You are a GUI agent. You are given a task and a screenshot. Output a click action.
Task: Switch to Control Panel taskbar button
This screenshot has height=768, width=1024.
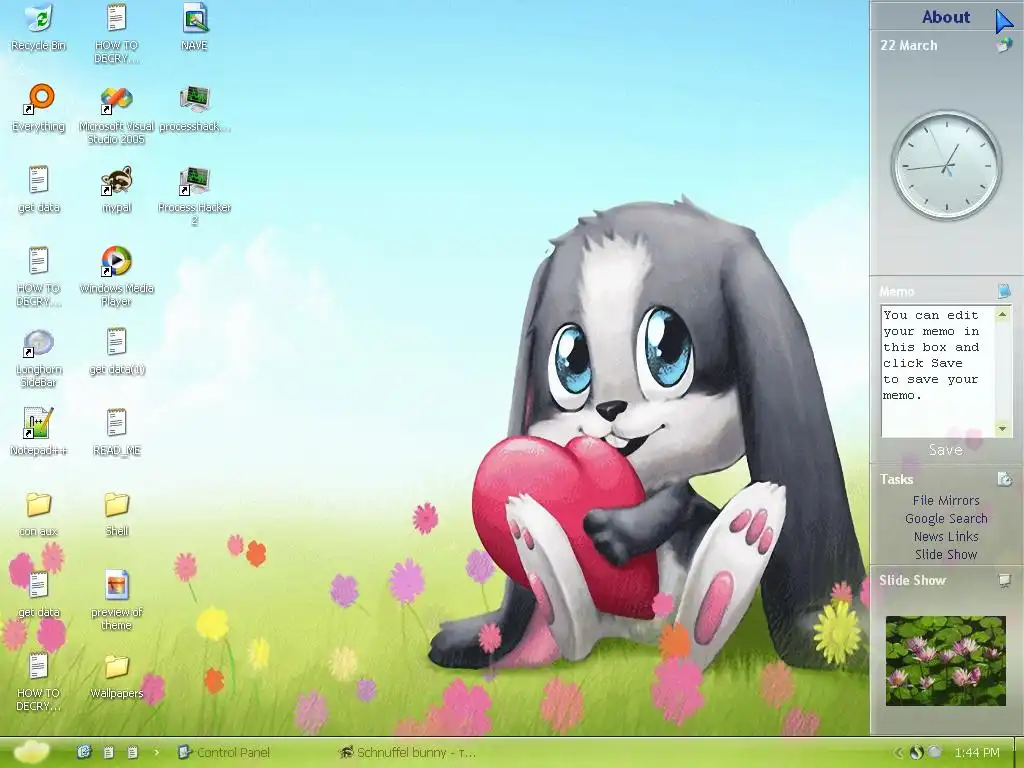point(224,752)
